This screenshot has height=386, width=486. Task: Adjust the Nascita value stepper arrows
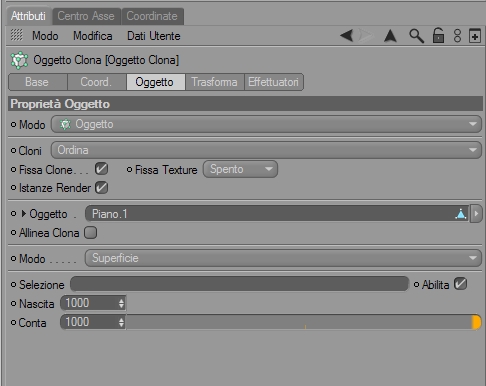121,303
